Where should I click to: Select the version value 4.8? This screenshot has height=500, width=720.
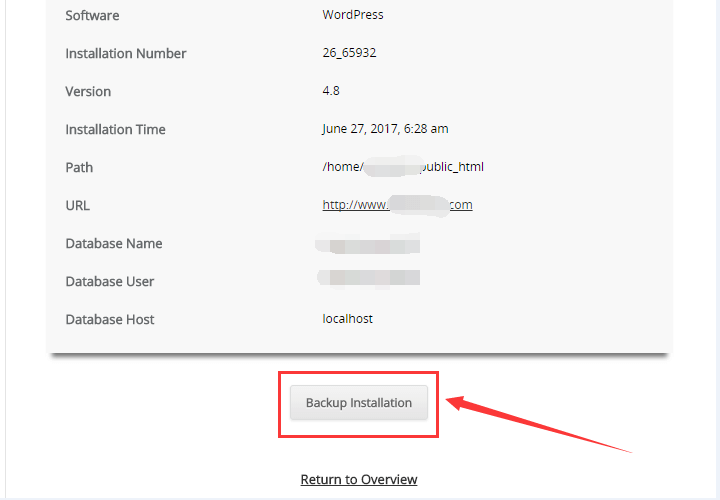[x=331, y=91]
